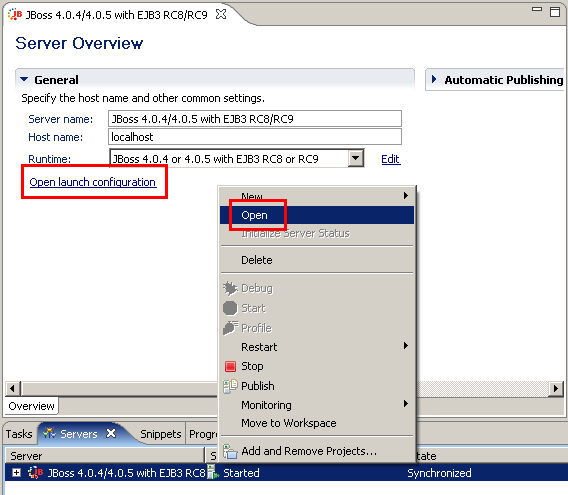Close the JBoss editor tab

[x=221, y=14]
